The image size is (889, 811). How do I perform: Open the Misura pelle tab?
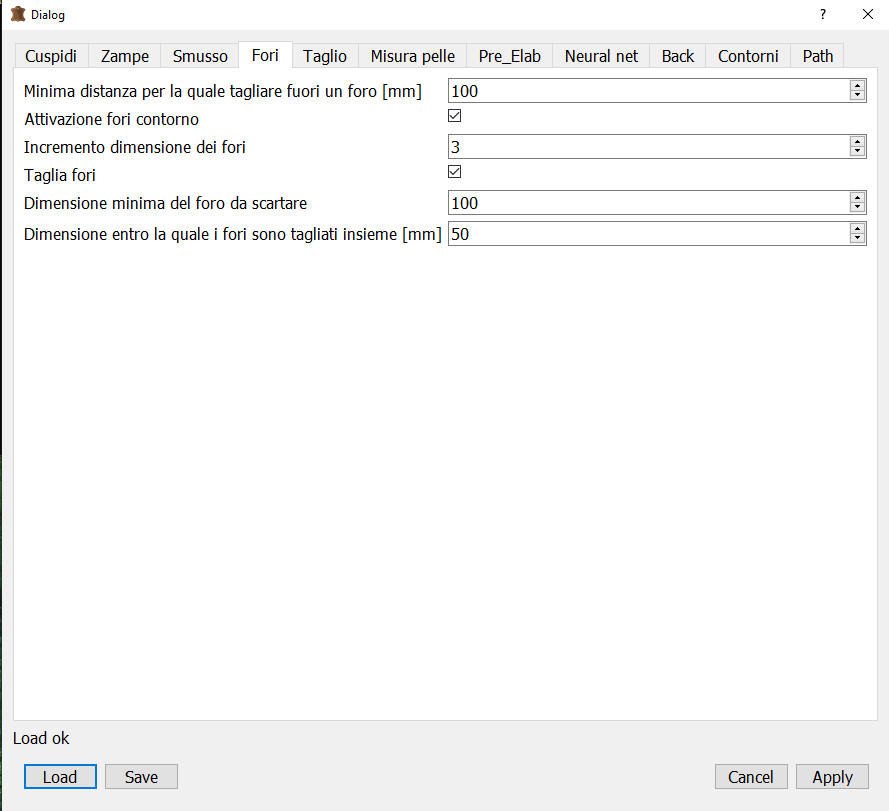412,56
